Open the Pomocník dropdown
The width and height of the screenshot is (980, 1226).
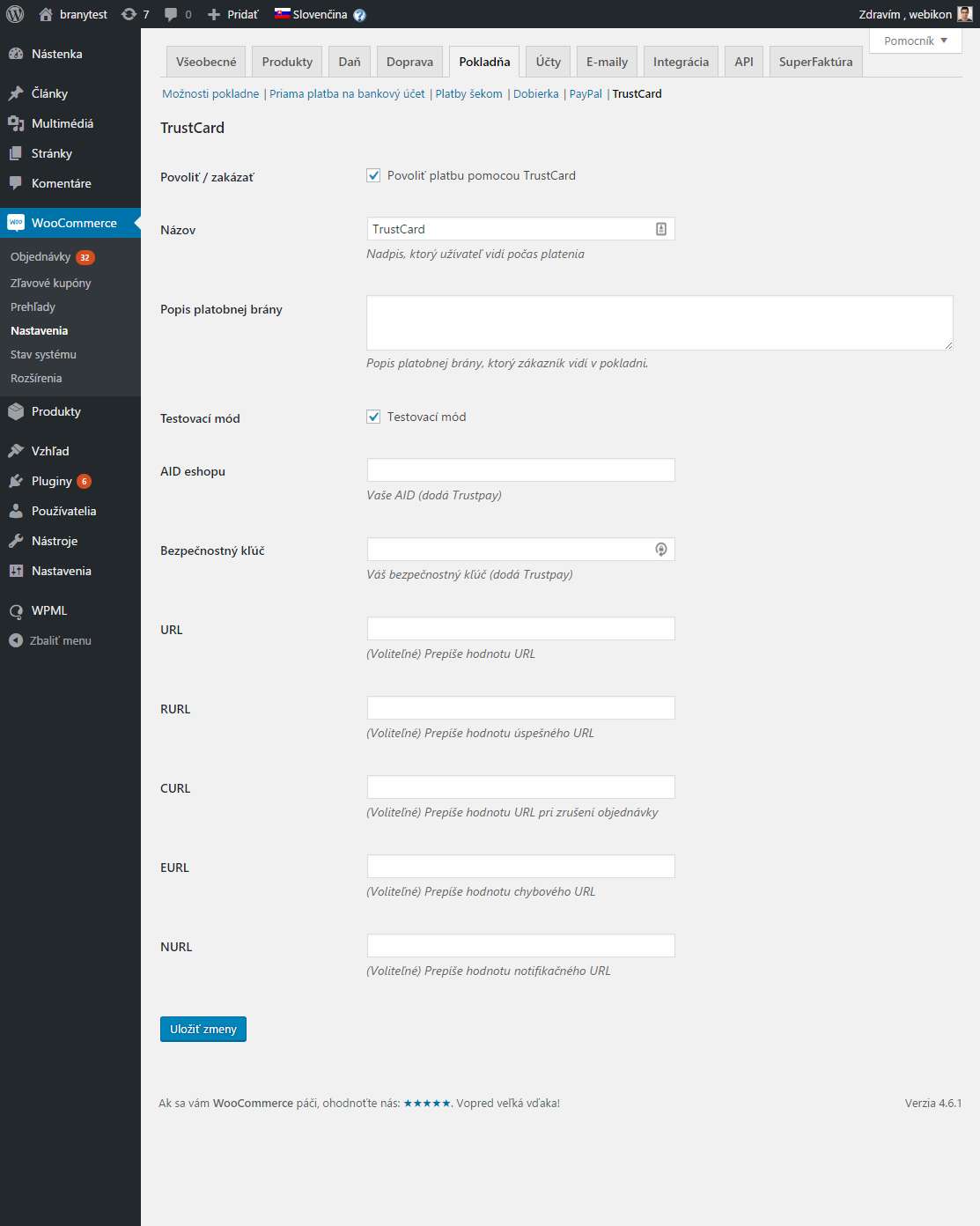point(915,41)
